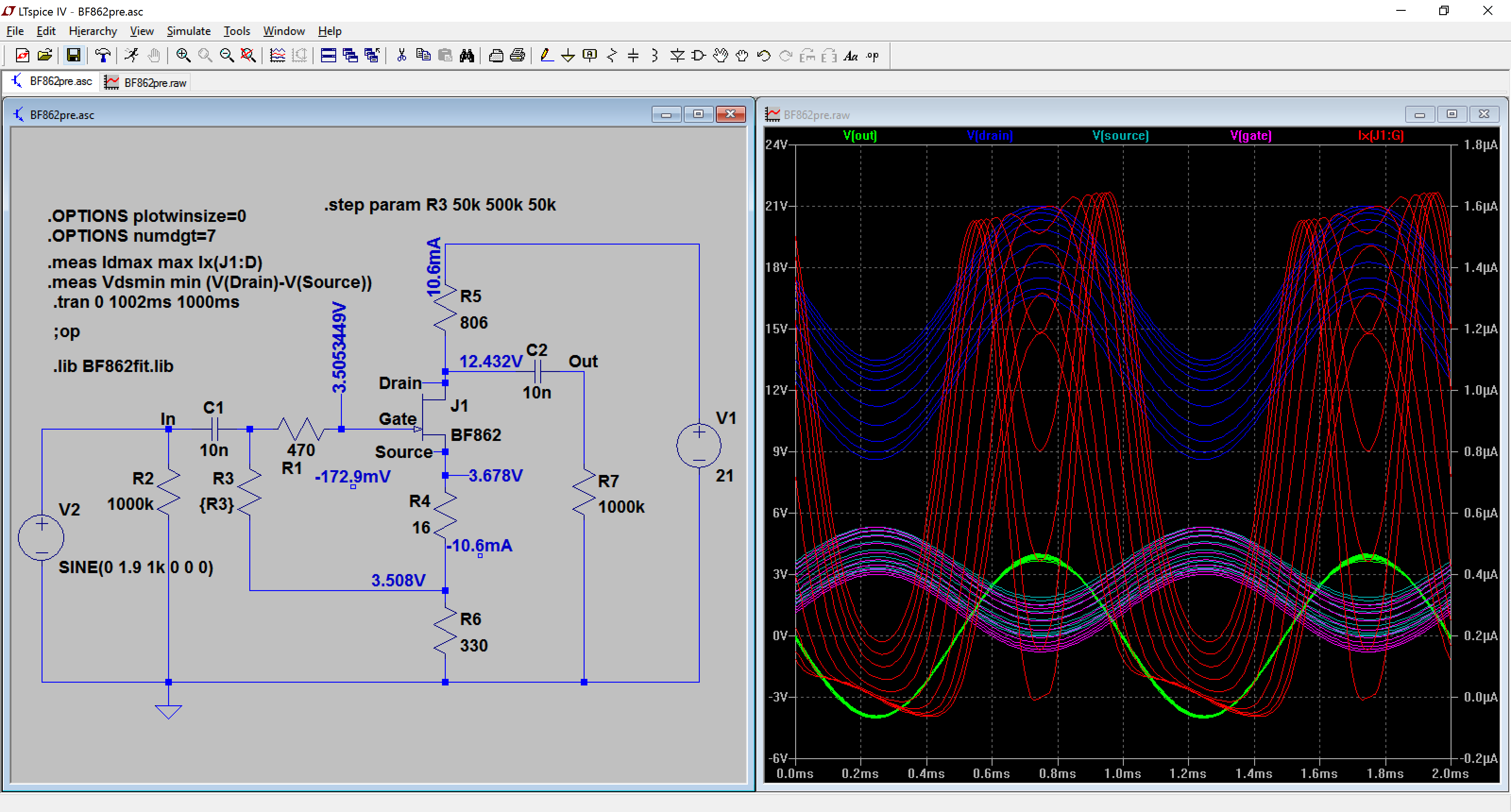The width and height of the screenshot is (1511, 812).
Task: Select the Label Net tool
Action: tap(590, 56)
